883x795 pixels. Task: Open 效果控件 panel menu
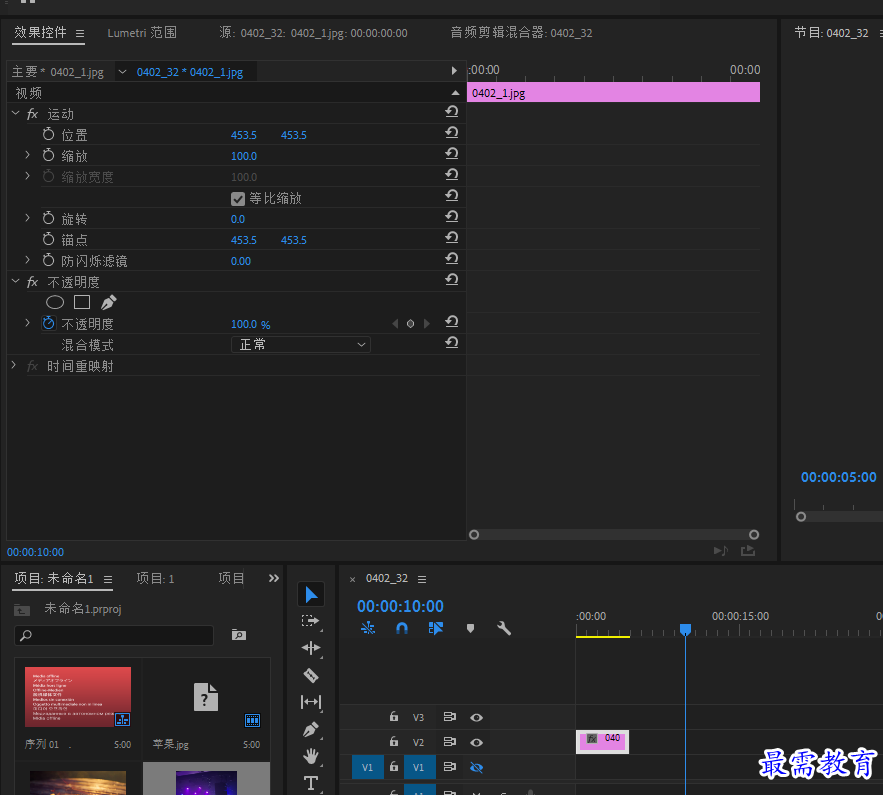(x=80, y=34)
